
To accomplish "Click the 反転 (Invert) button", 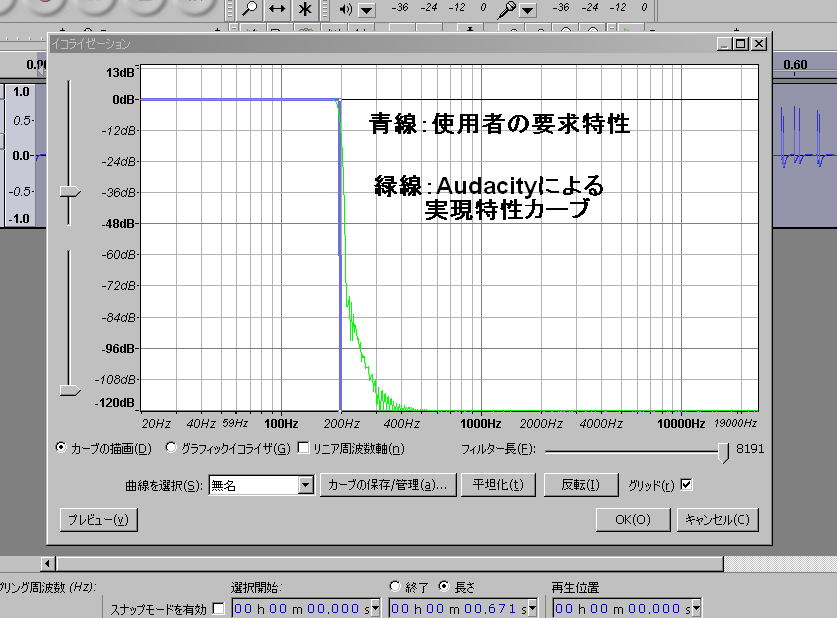I will (x=581, y=485).
